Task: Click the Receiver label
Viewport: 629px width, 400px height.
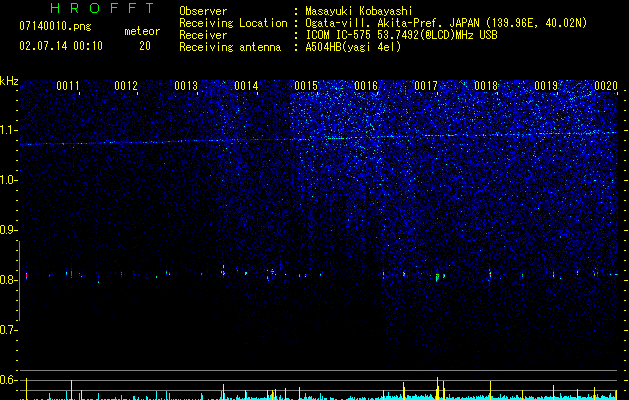Action: (x=203, y=35)
